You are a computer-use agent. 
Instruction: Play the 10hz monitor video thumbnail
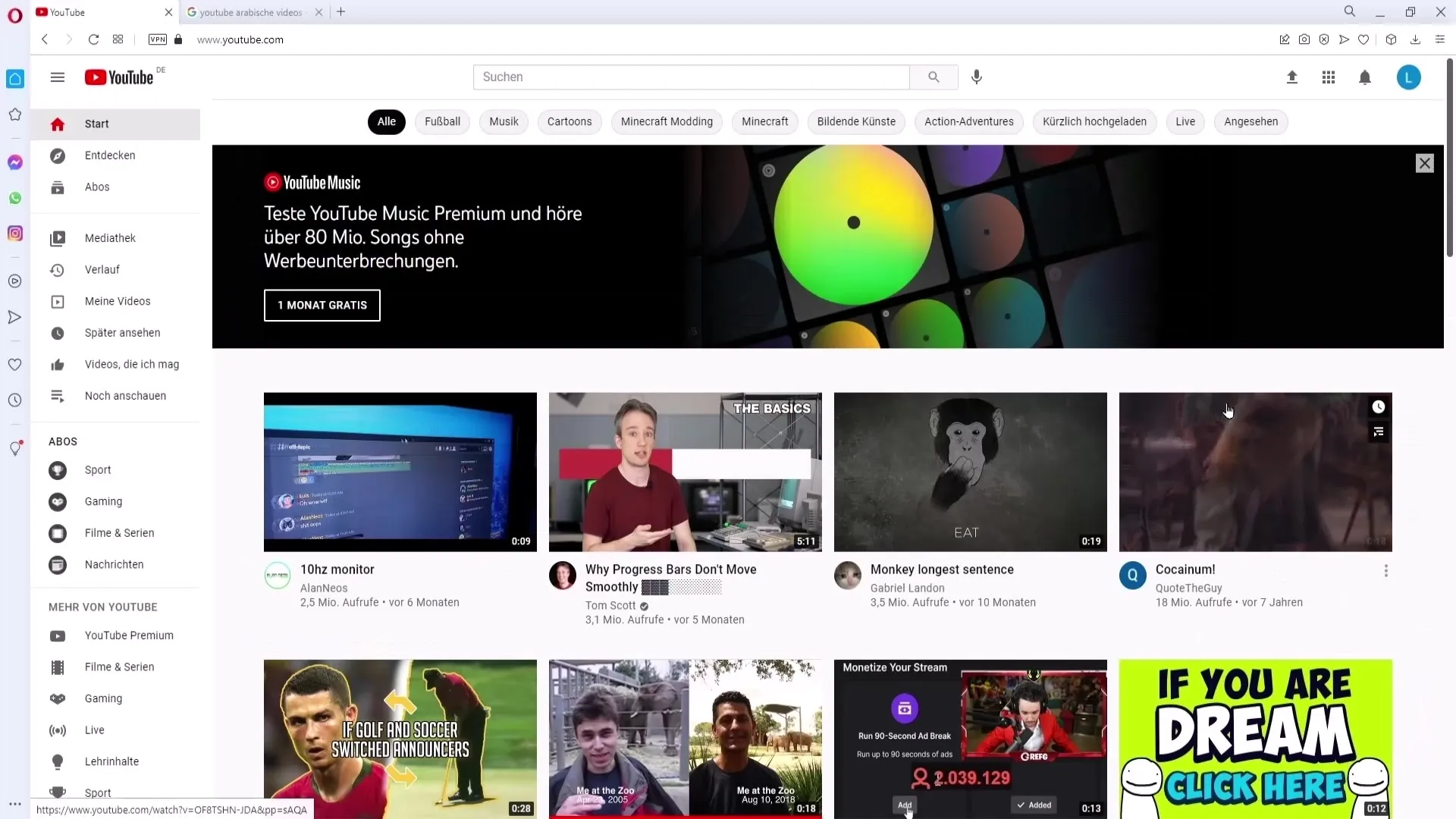[x=400, y=472]
